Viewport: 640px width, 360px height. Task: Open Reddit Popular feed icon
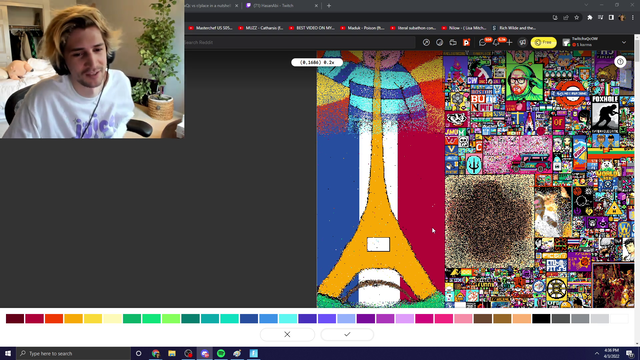pyautogui.click(x=426, y=42)
